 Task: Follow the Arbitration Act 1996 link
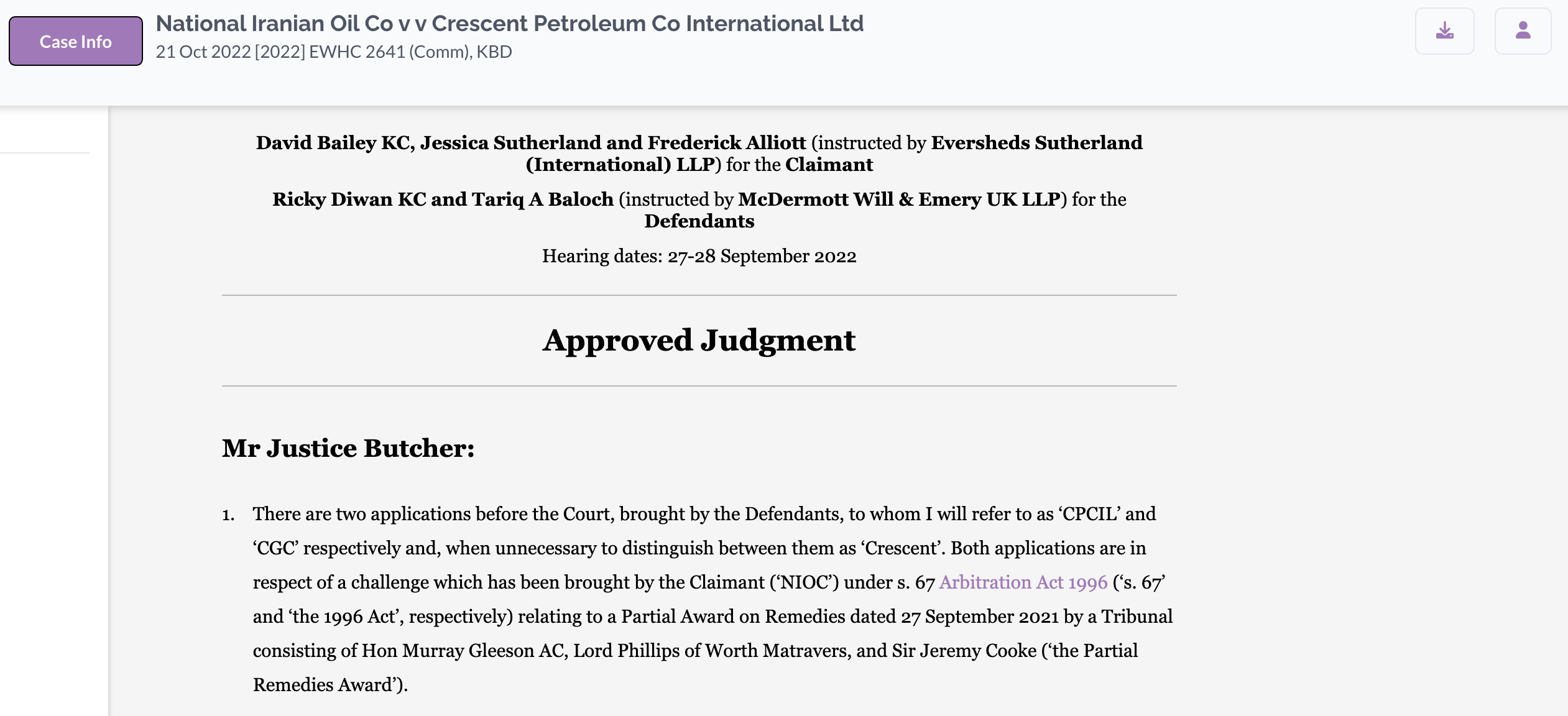coord(1023,582)
